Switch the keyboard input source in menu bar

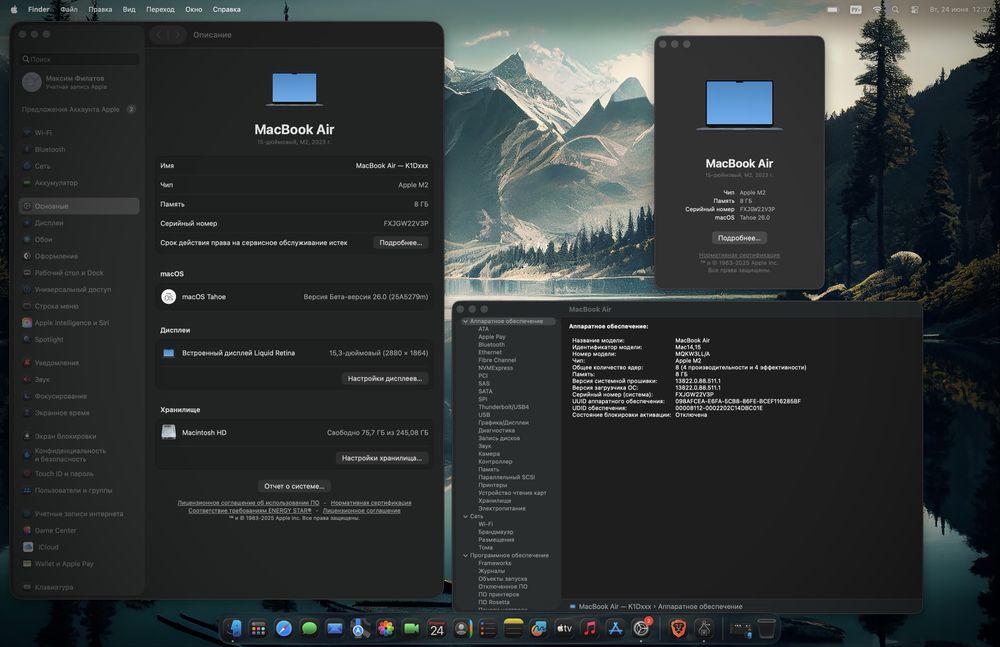pyautogui.click(x=856, y=10)
